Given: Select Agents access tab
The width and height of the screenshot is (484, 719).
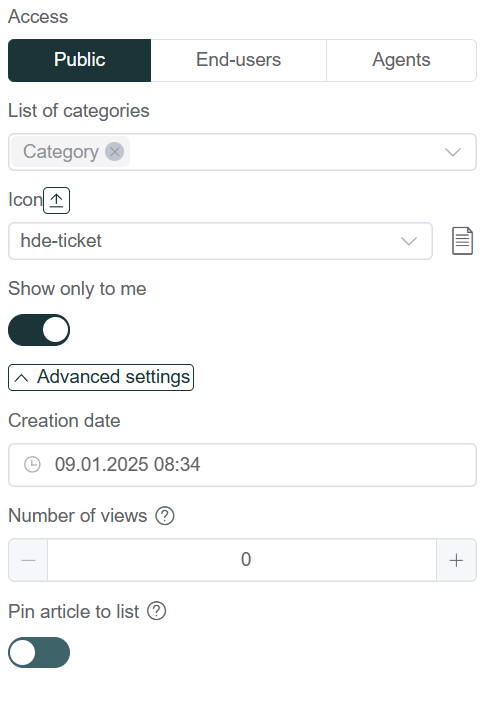Looking at the screenshot, I should pyautogui.click(x=401, y=60).
